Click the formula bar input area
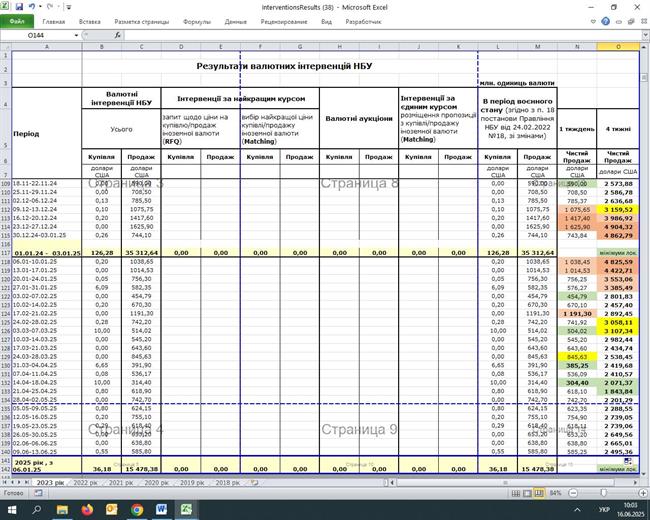The image size is (650, 520). click(x=381, y=35)
